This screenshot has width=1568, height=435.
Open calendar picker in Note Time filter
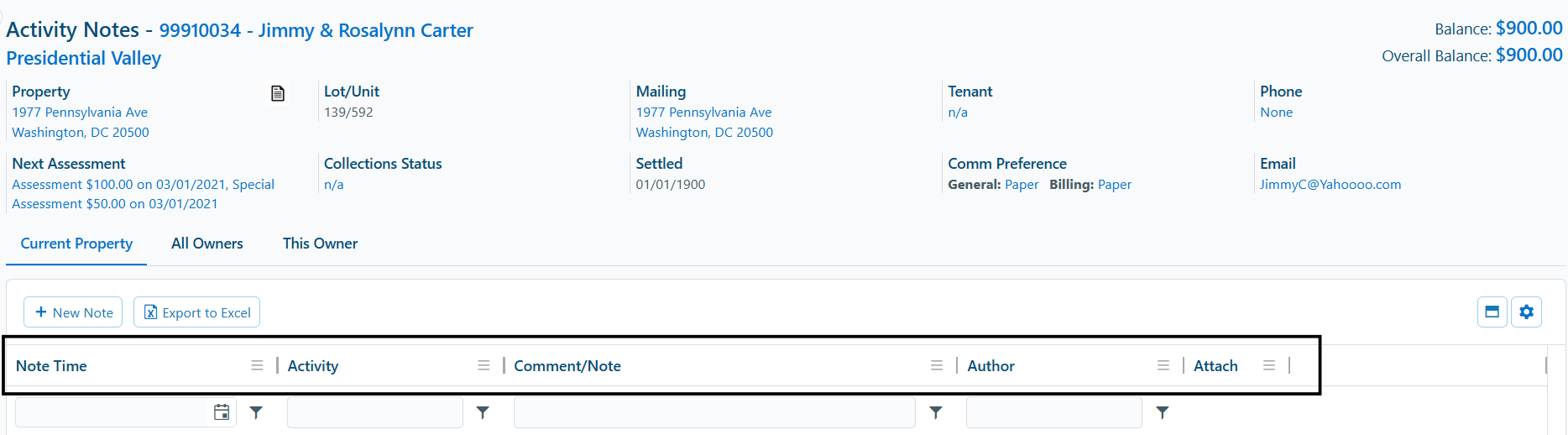point(222,412)
